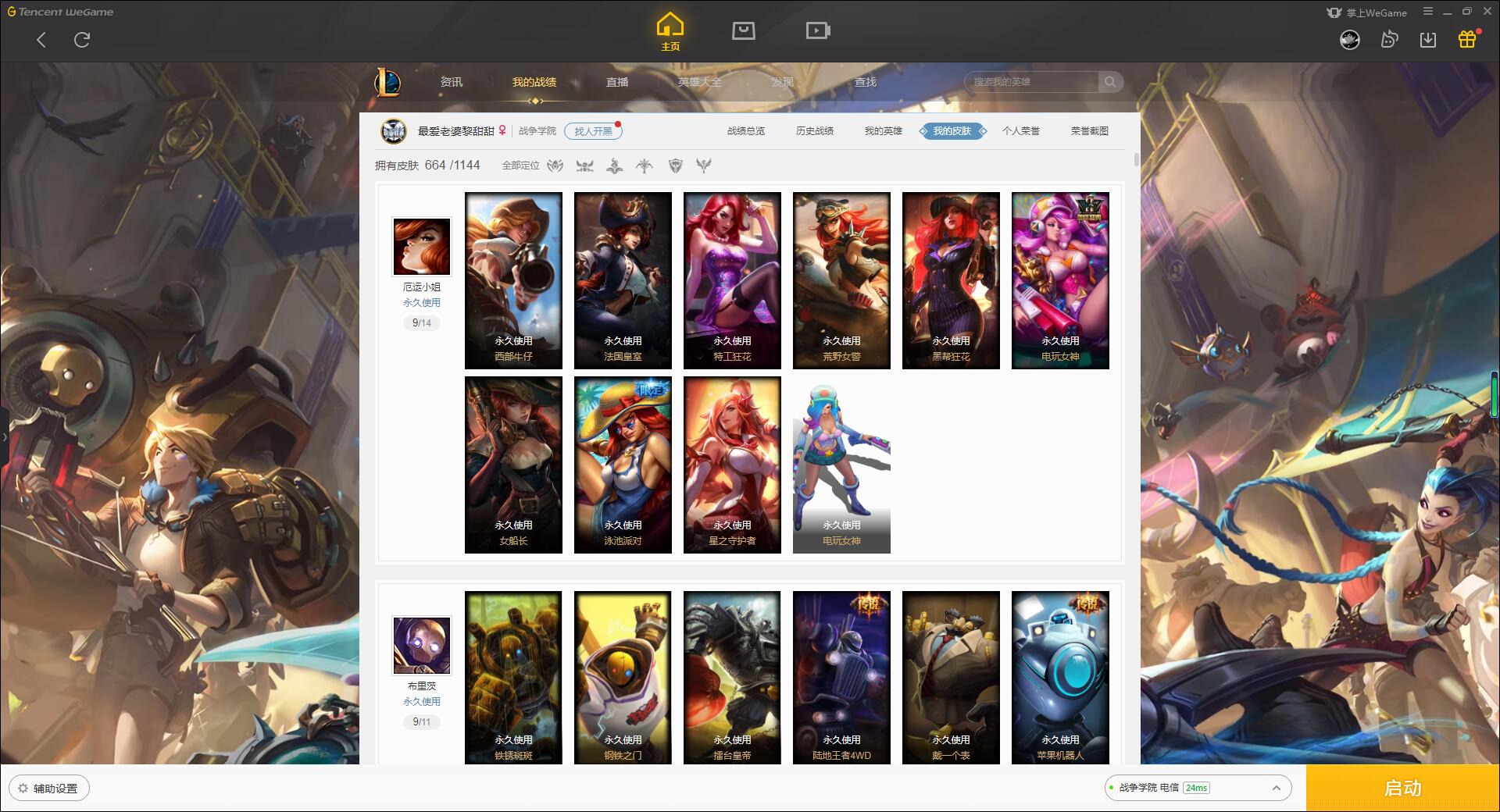Go to the 主页 home icon

tap(670, 33)
